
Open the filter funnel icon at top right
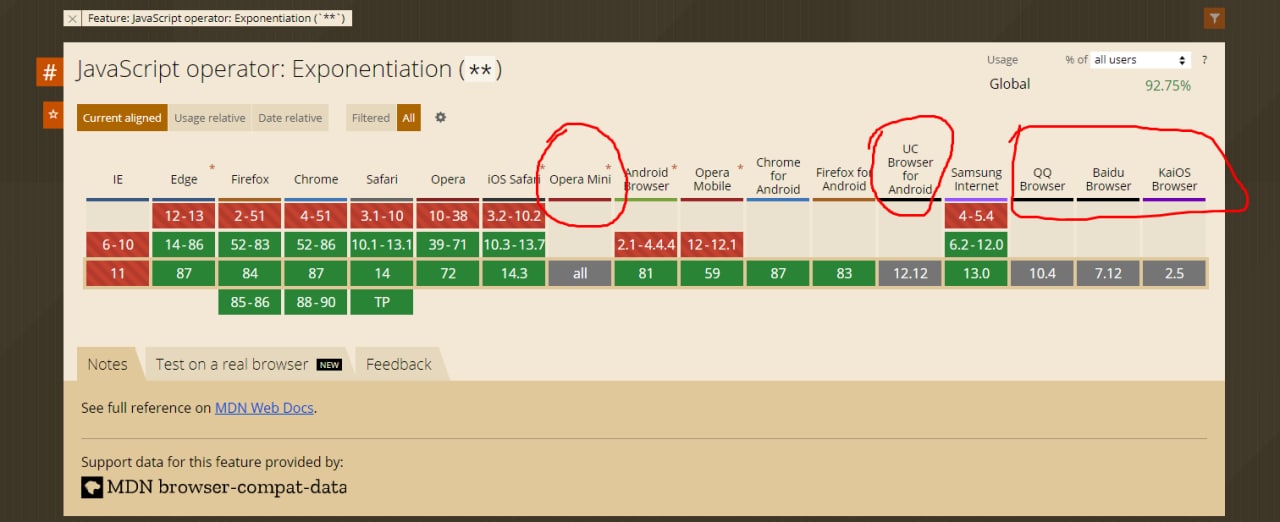1214,17
